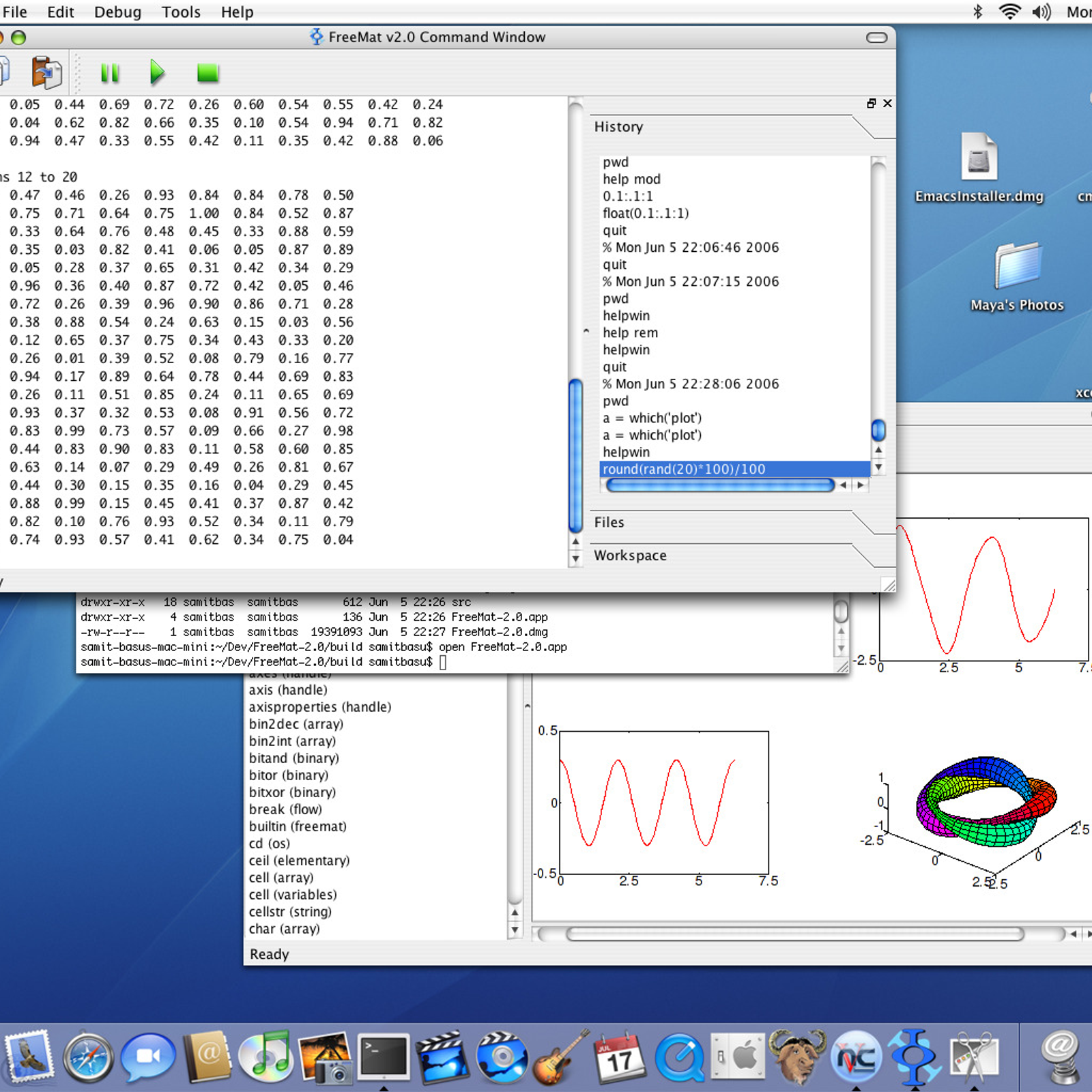Launch Safari from the Dock

[89, 1058]
